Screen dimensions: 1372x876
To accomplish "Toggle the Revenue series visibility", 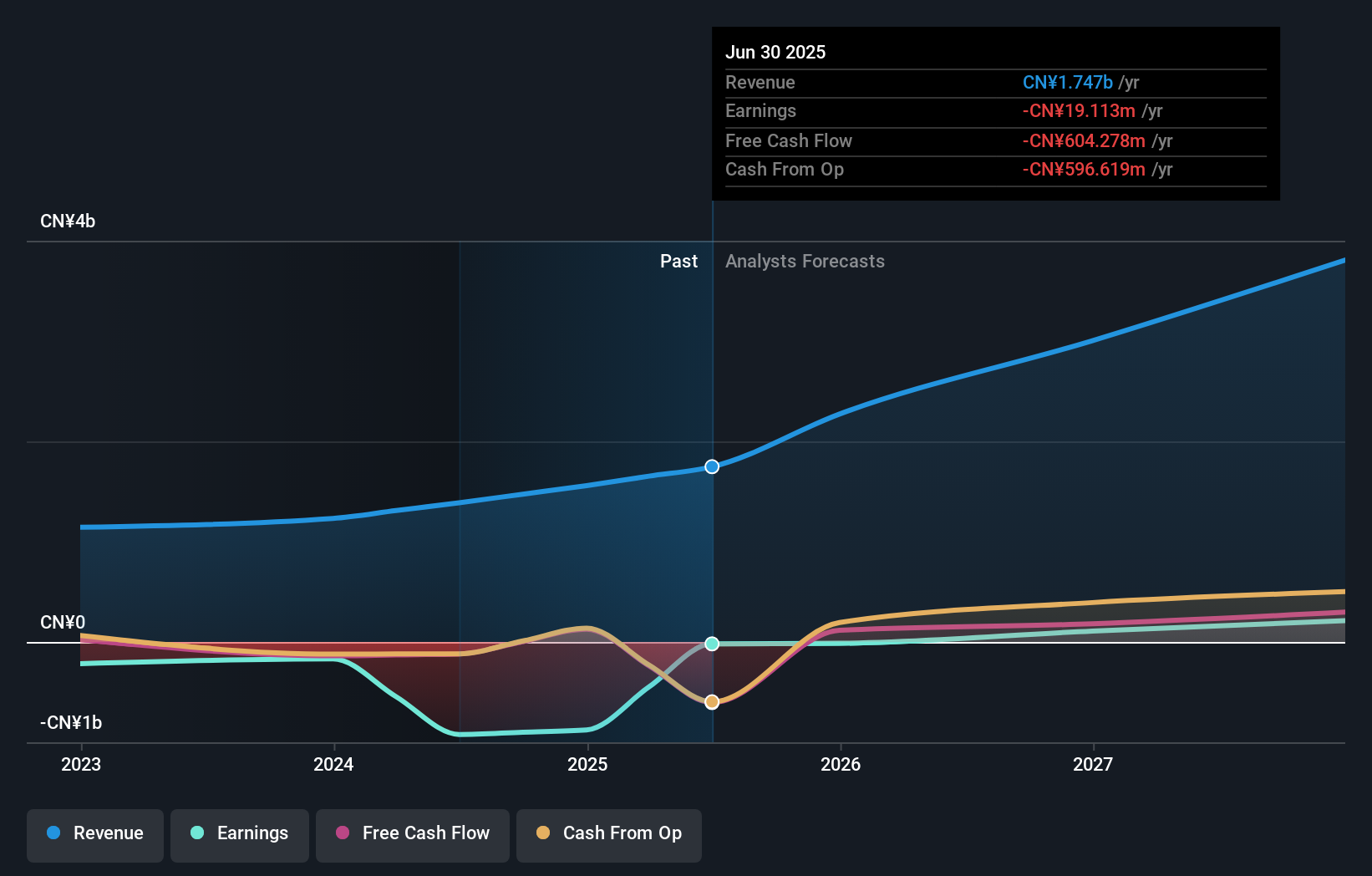I will 94,835.
